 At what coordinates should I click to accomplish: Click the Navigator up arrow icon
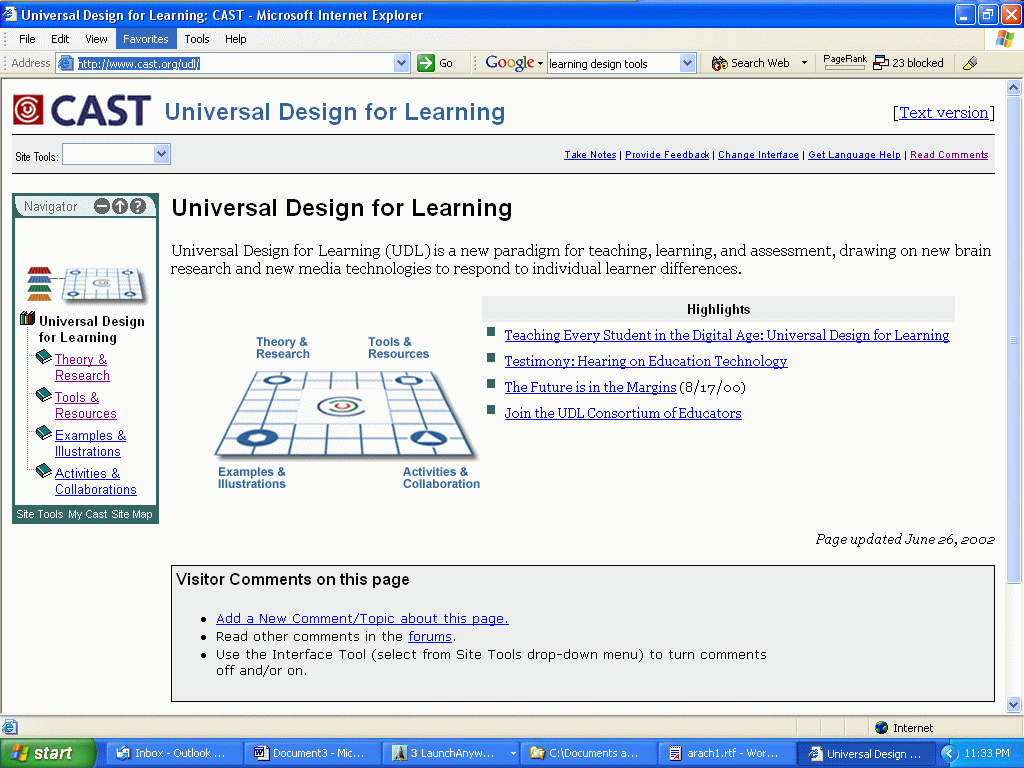click(120, 207)
